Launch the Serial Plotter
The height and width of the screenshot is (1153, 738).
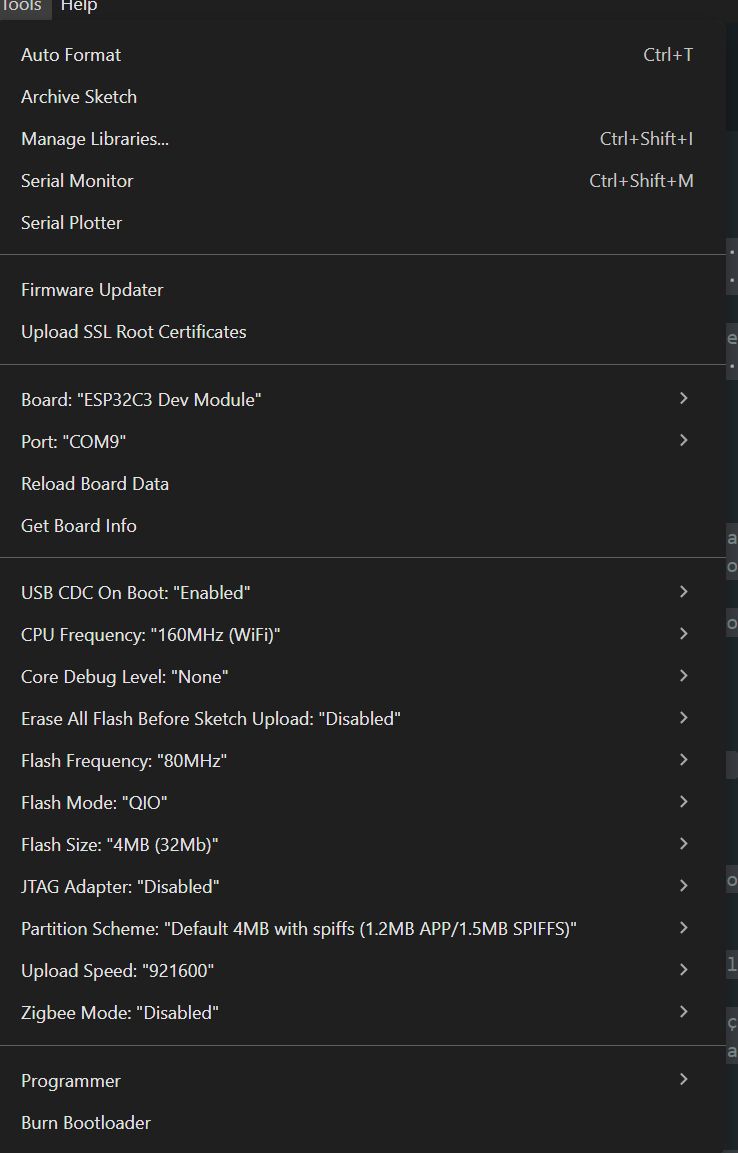(71, 223)
